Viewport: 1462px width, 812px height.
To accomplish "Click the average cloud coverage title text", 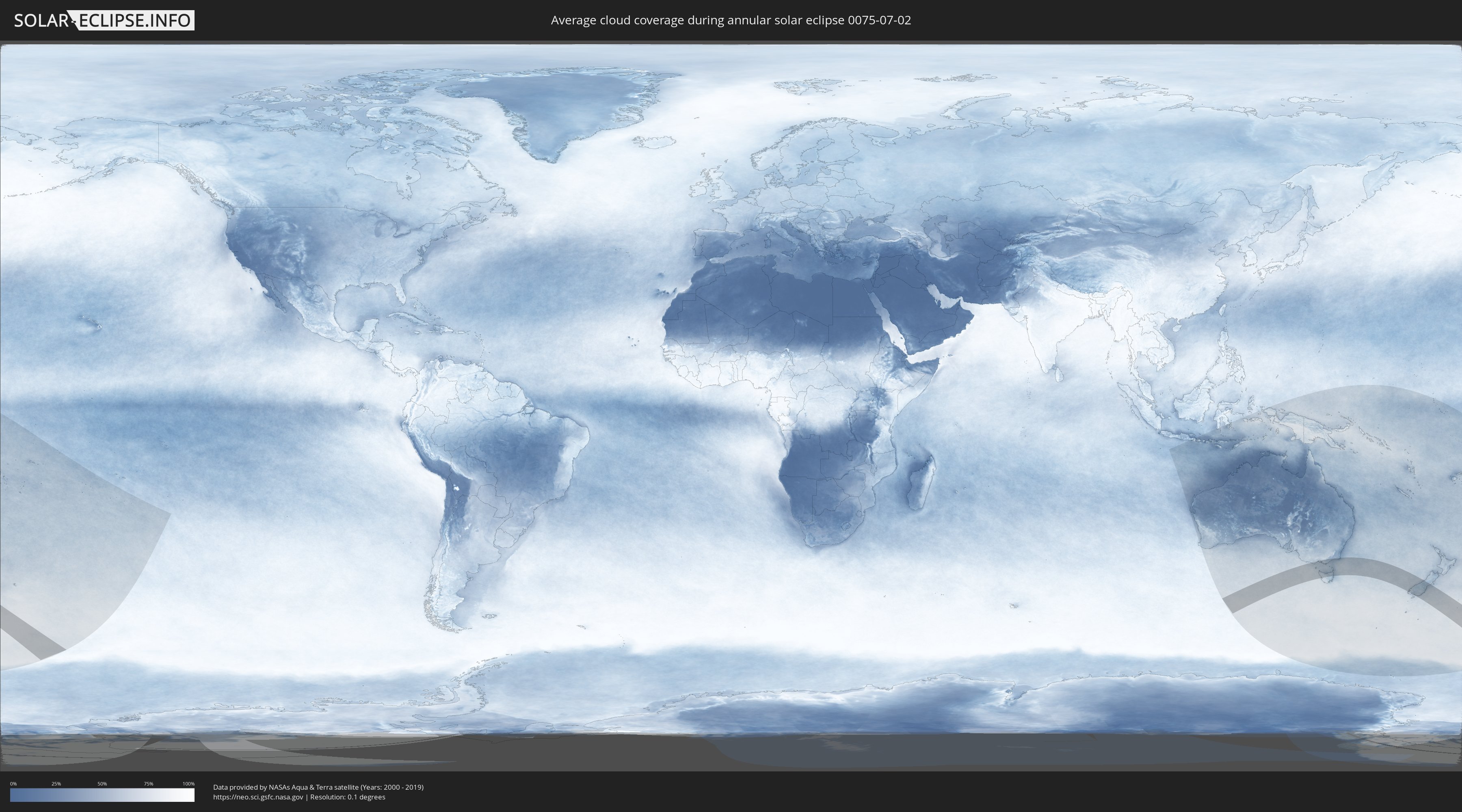I will click(731, 20).
